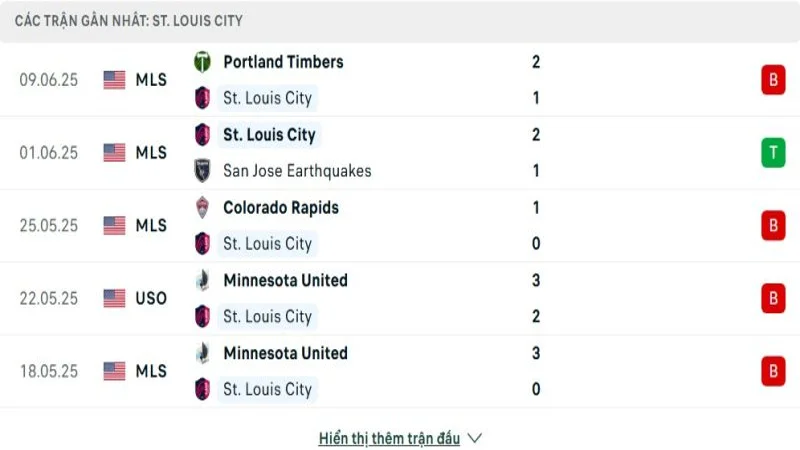This screenshot has height=450, width=800.
Task: Select the San Jose Earthquakes team name
Action: (x=297, y=171)
